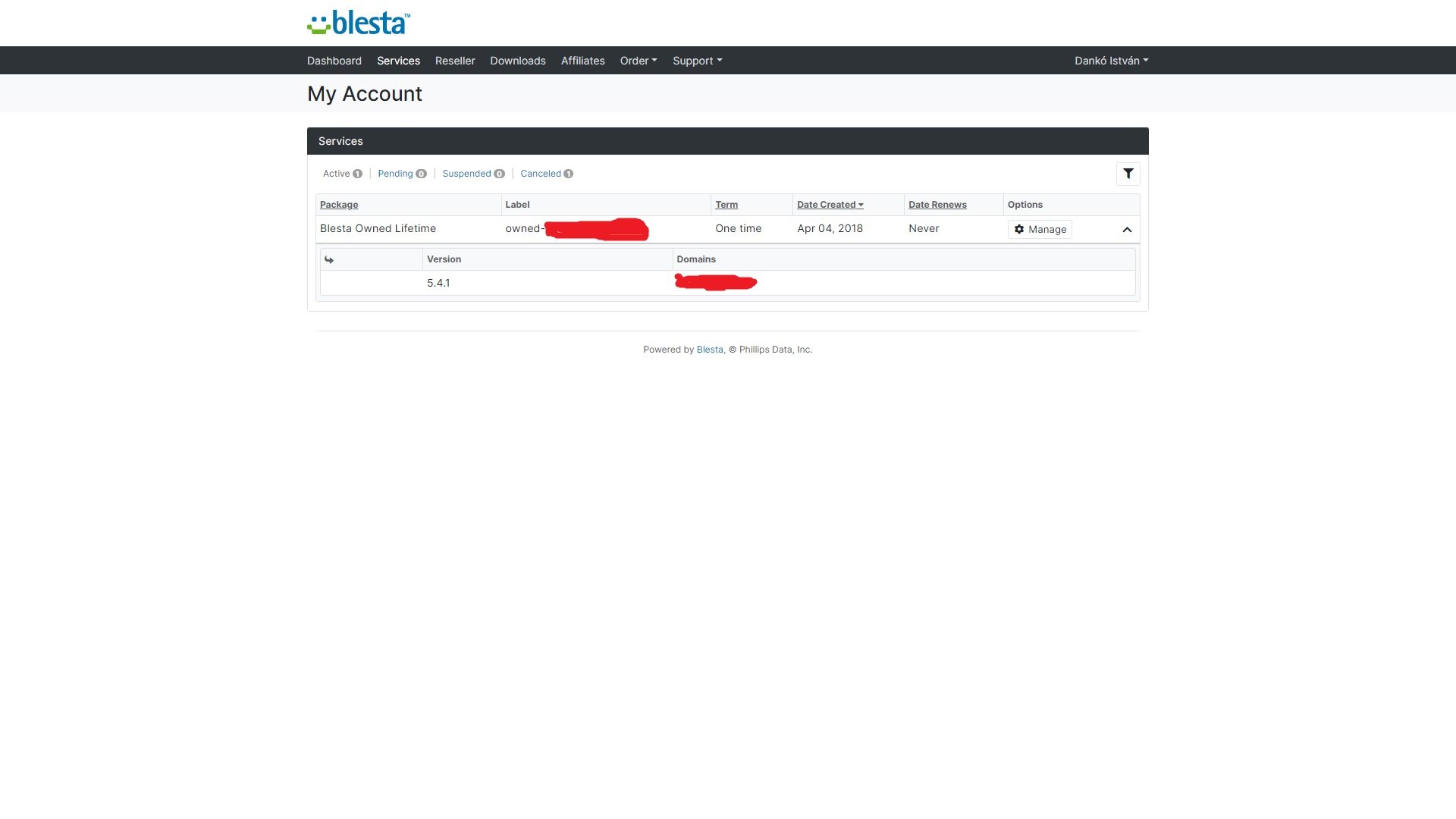Collapse the Blesta Owned Lifetime row chevron

click(x=1127, y=230)
